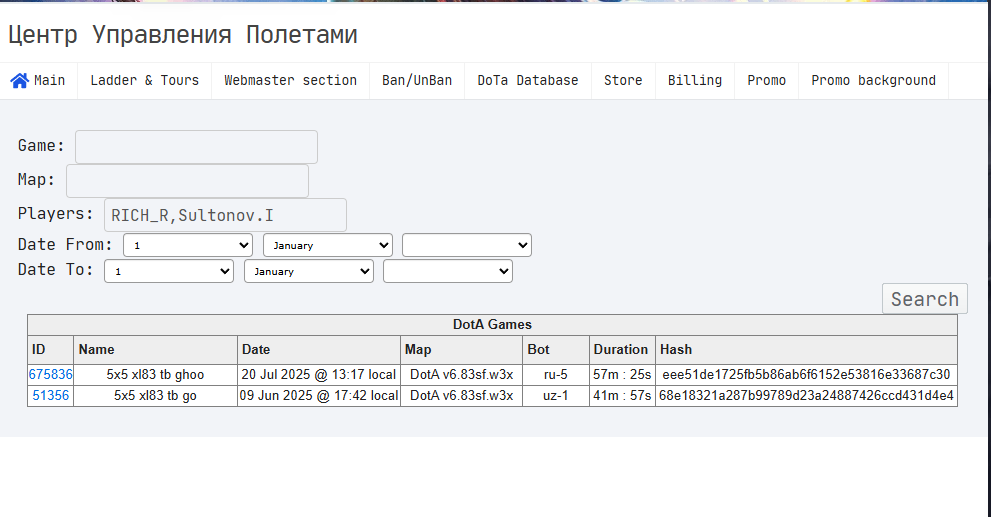Click the Map cell in the 51356 row
This screenshot has width=991, height=517.
pyautogui.click(x=461, y=396)
